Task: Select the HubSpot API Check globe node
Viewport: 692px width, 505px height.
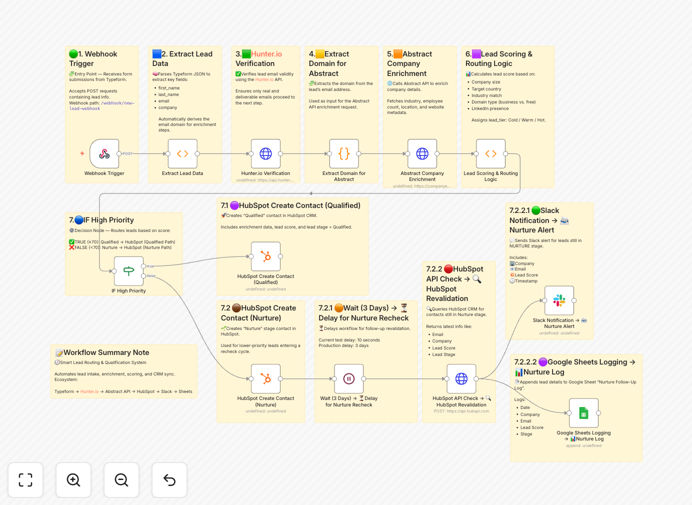Action: tap(461, 379)
